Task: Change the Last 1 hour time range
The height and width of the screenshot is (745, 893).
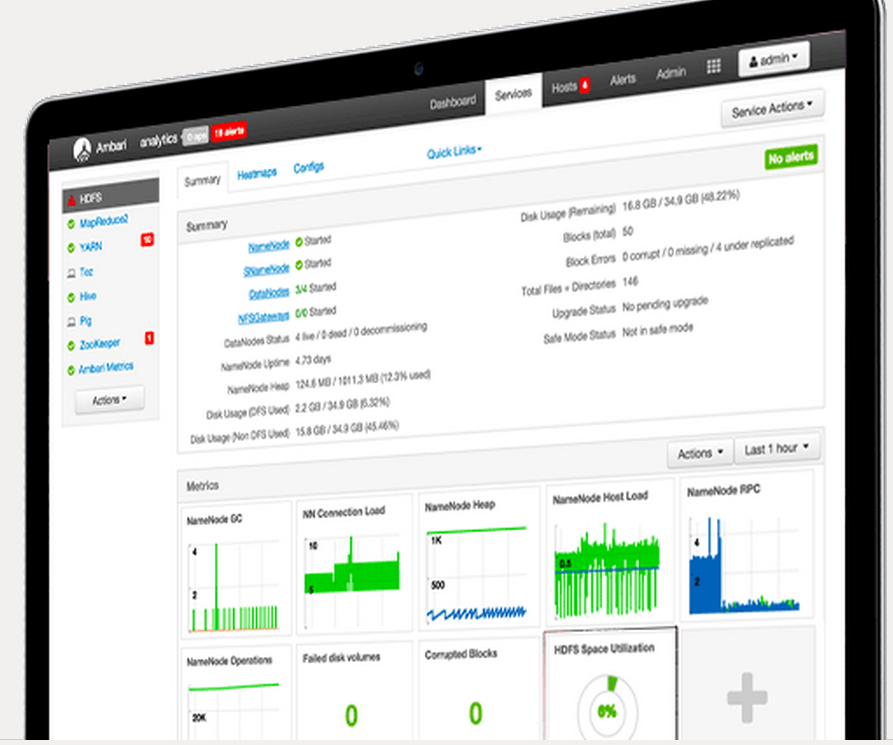Action: pyautogui.click(x=777, y=449)
